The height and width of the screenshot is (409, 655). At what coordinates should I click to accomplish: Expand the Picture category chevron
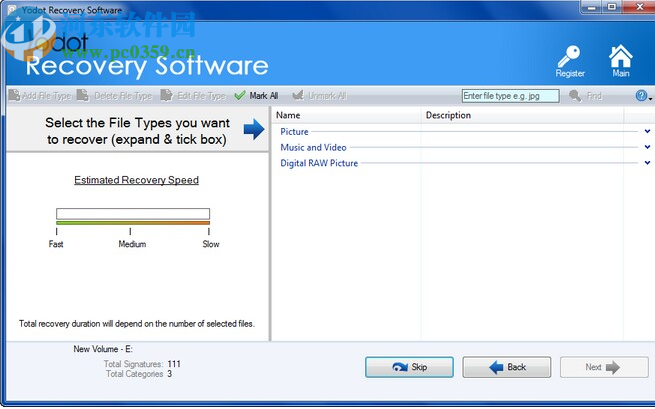point(647,131)
